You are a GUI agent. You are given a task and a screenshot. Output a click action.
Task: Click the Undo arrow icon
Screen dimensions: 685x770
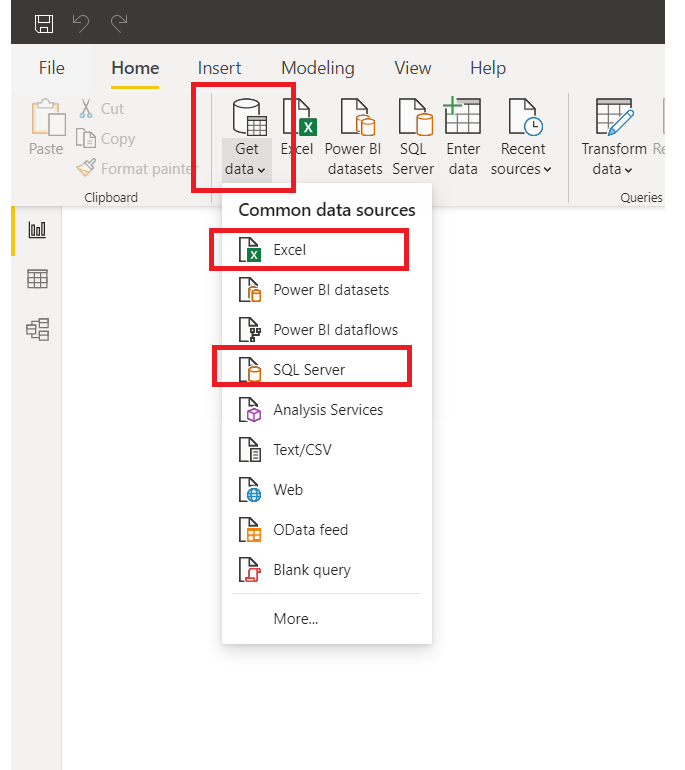click(81, 23)
